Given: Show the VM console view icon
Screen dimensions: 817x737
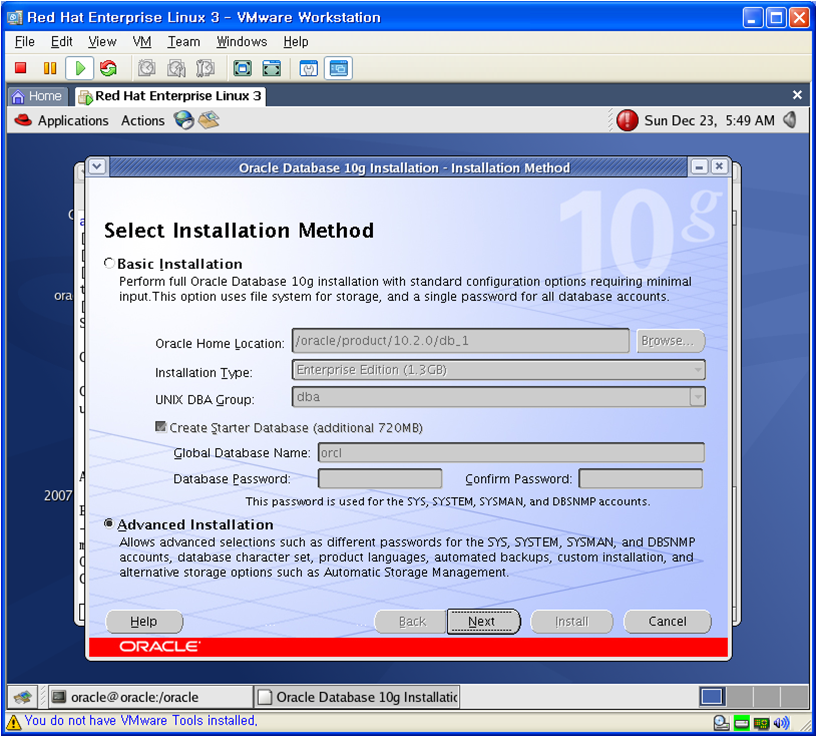Looking at the screenshot, I should pos(338,68).
